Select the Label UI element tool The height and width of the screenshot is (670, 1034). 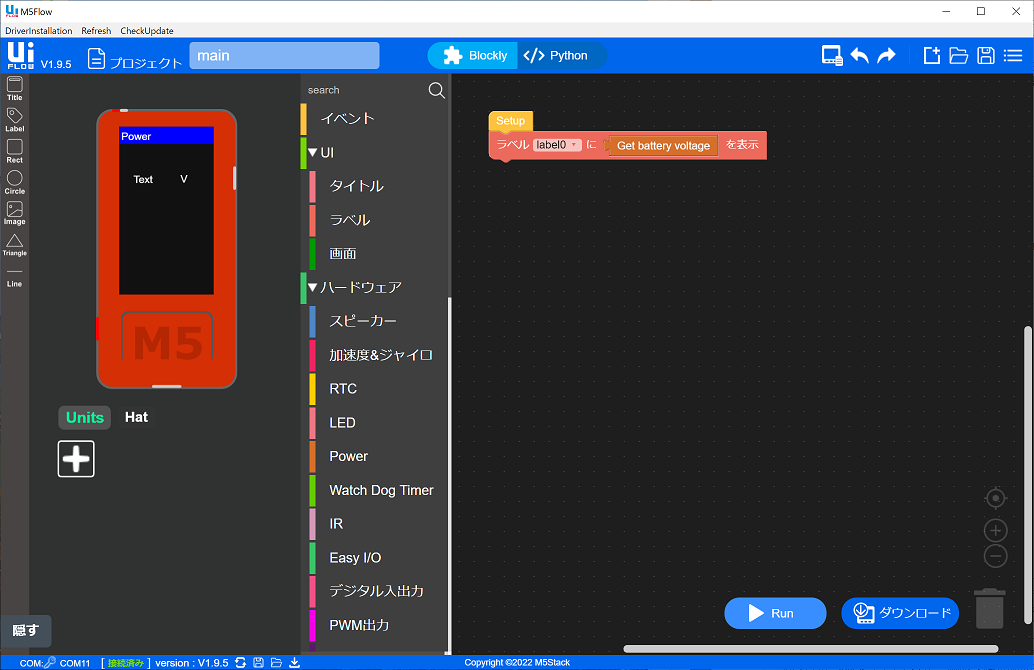coord(15,120)
